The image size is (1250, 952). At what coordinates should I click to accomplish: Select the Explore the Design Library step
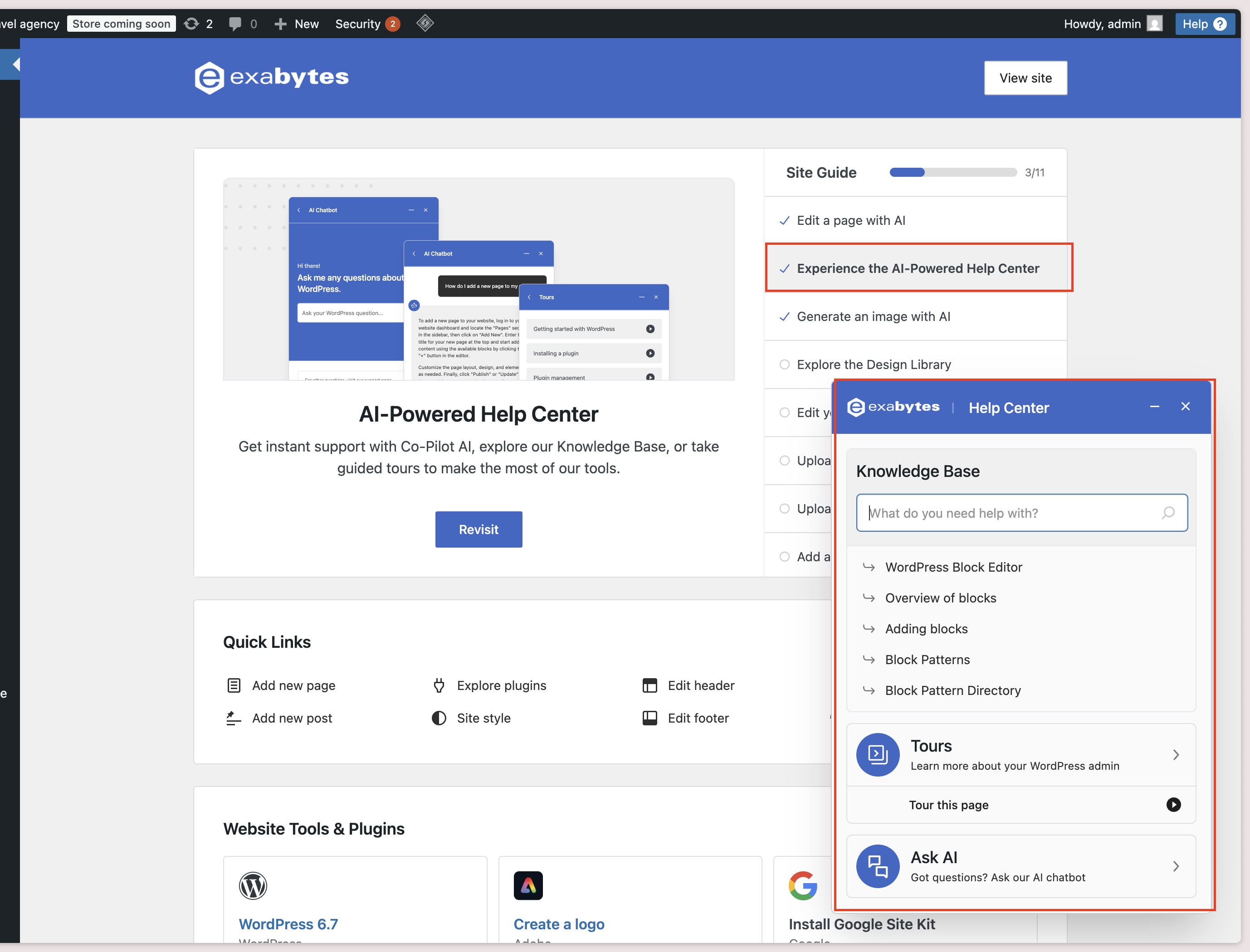tap(874, 364)
